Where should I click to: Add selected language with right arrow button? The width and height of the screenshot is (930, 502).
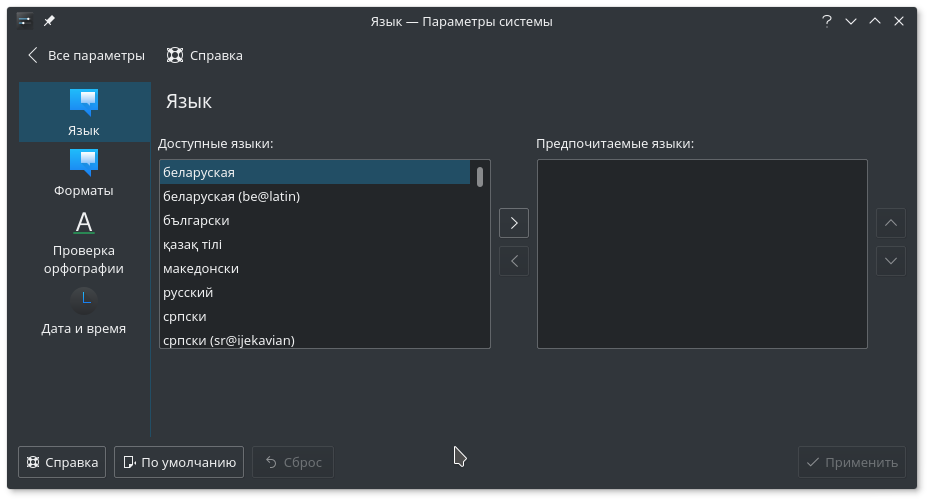(514, 223)
